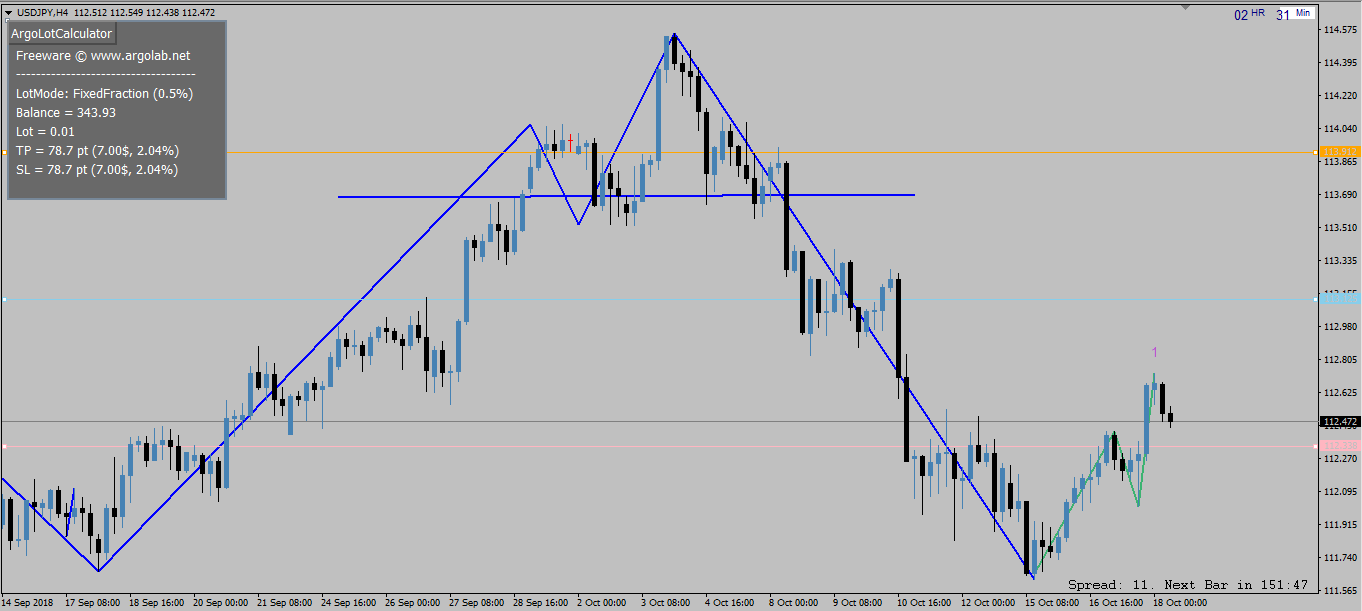
Task: Click the '2 Oct 00:00' time label
Action: pos(602,604)
